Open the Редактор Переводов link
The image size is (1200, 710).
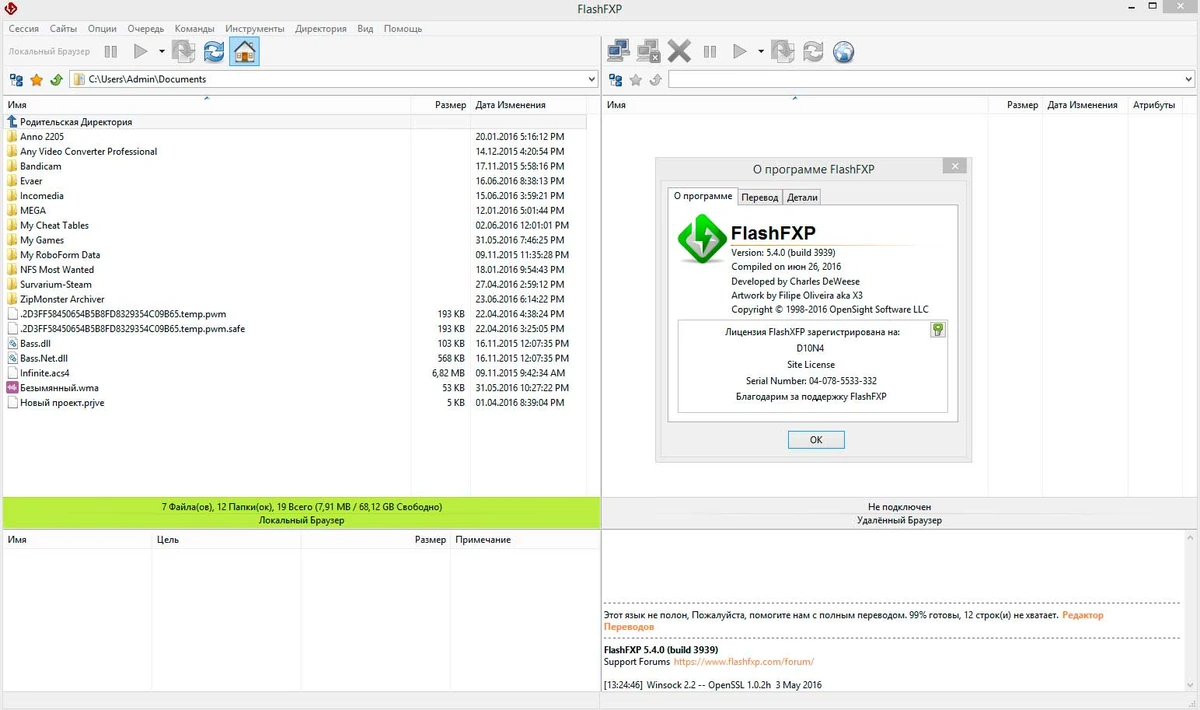point(853,621)
